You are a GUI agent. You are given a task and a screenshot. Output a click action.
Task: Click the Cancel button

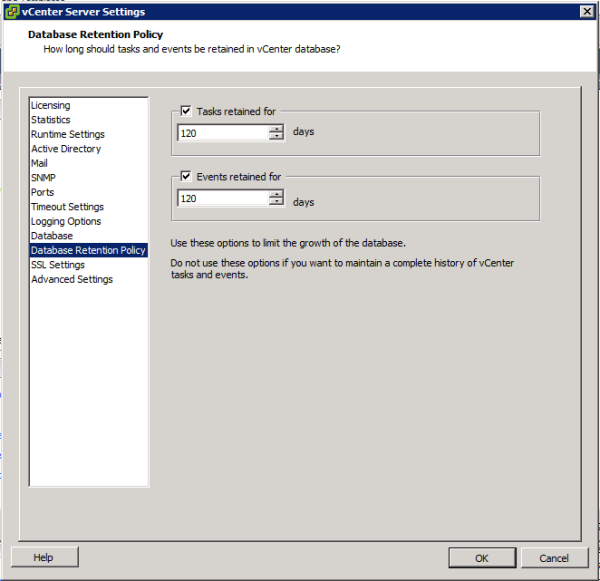(554, 558)
